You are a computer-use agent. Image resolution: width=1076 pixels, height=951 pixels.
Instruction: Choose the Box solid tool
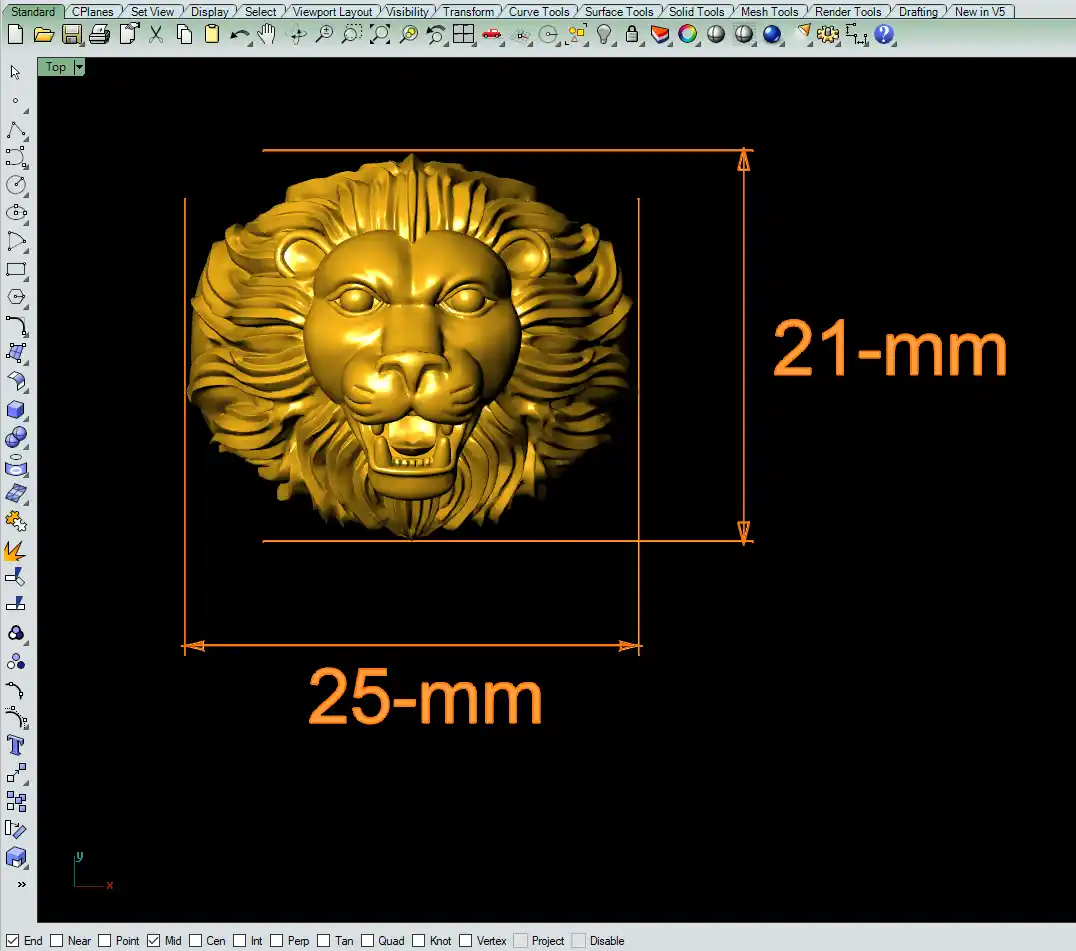coord(16,409)
